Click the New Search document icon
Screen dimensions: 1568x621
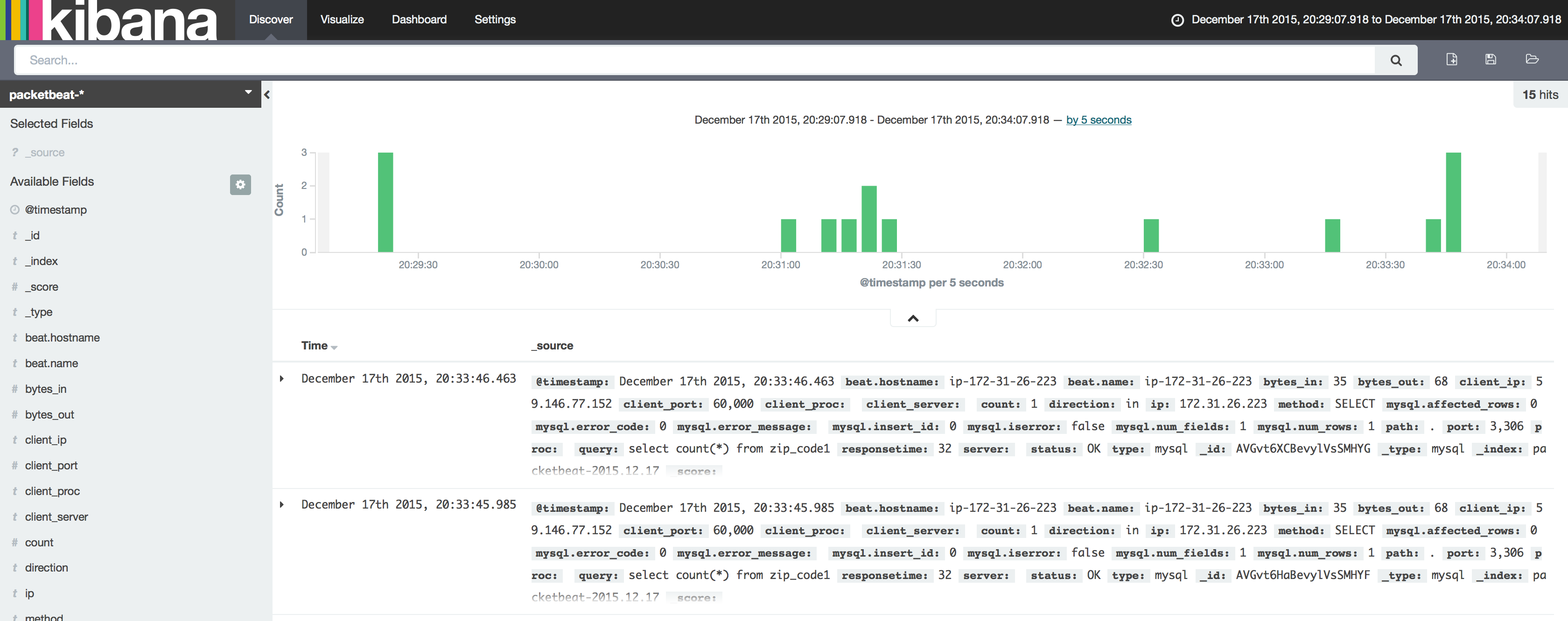1451,59
